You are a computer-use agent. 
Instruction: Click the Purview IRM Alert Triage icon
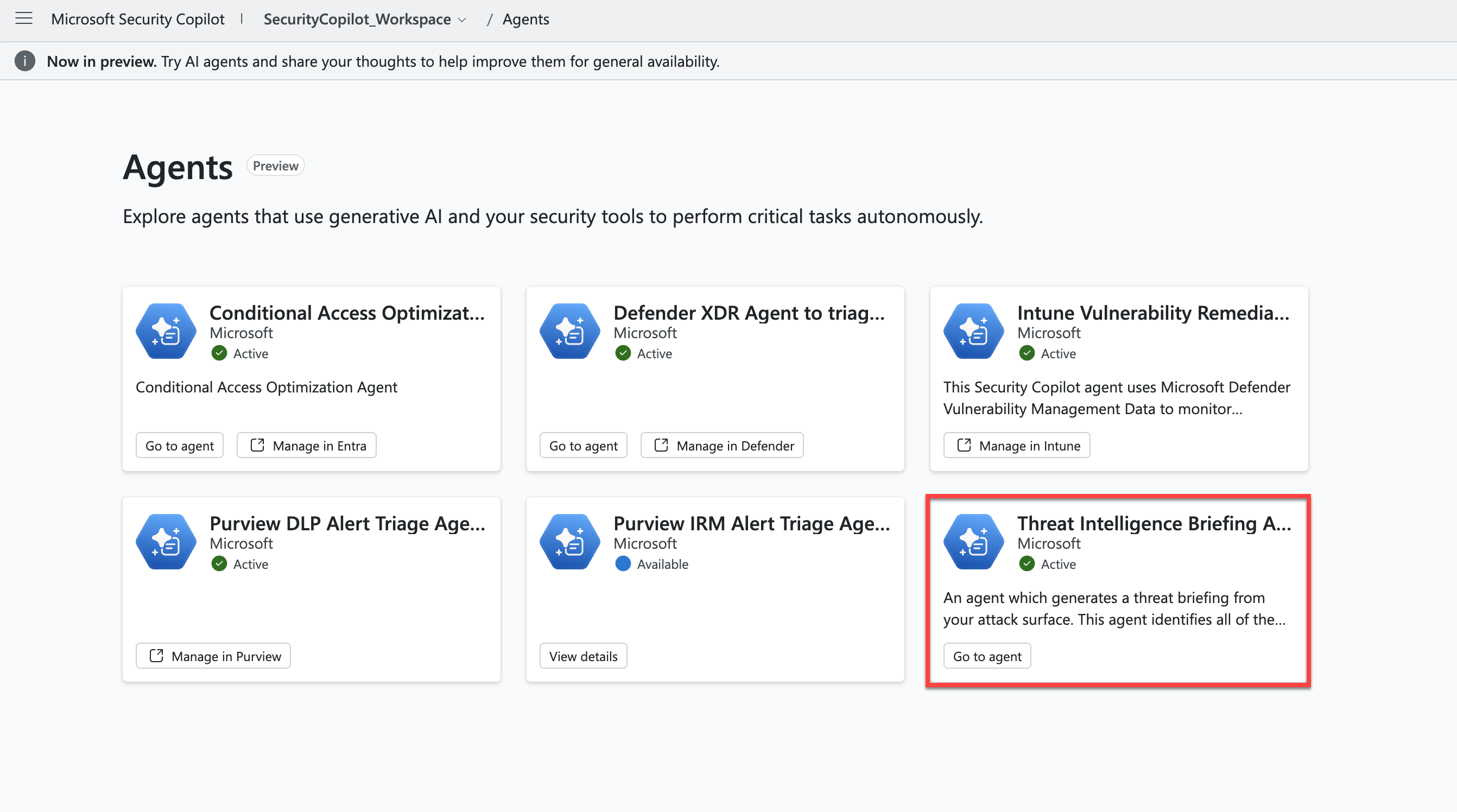569,541
